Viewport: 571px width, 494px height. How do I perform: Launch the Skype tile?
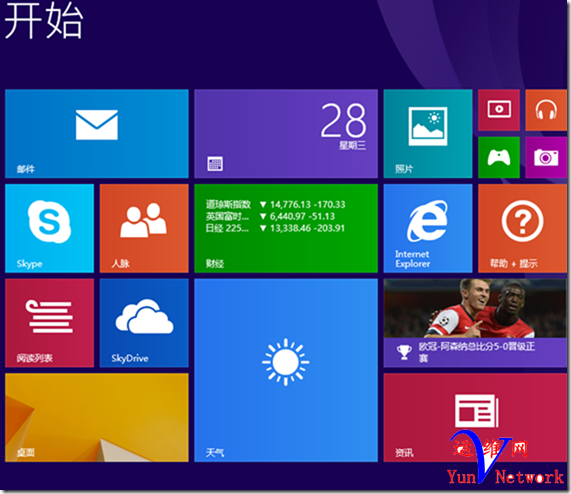(50, 228)
